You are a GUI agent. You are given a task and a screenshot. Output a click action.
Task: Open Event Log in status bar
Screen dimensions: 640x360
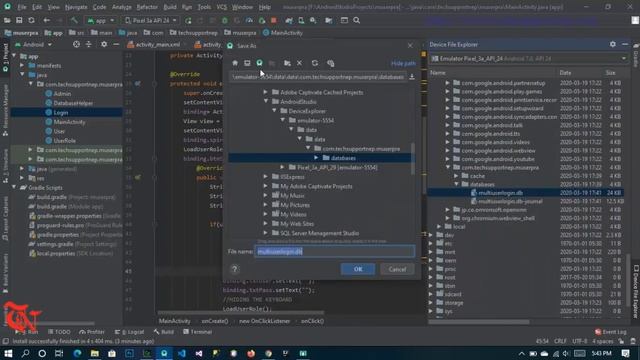(611, 332)
